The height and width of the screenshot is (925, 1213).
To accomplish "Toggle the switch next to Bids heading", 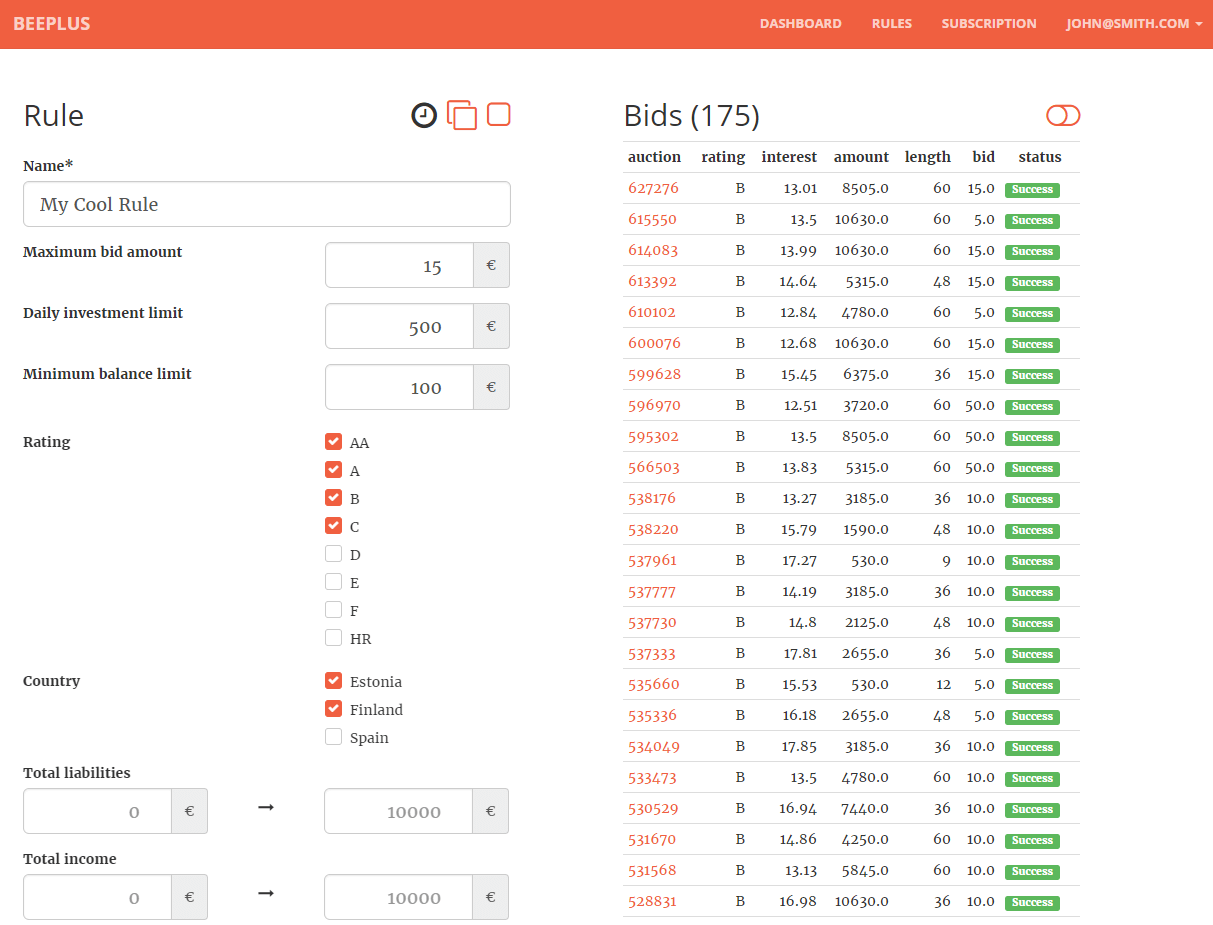I will pos(1063,116).
